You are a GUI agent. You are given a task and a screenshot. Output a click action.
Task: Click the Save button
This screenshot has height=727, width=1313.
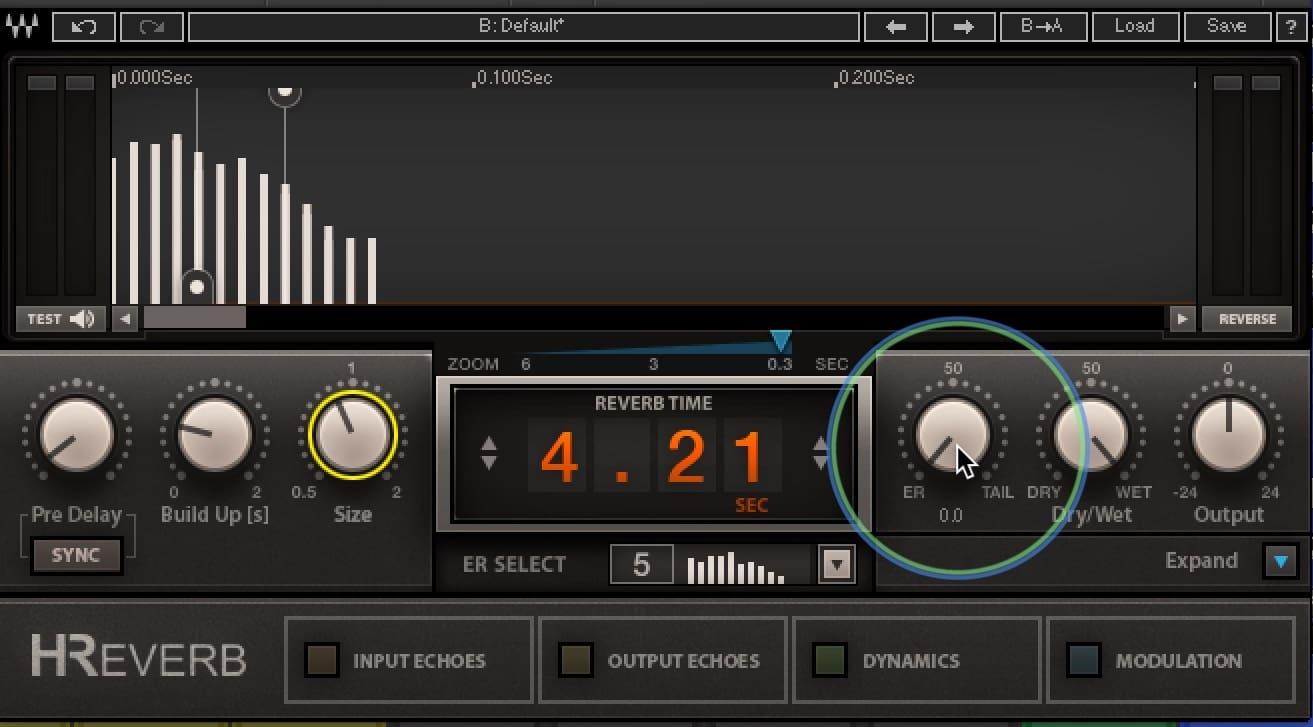pyautogui.click(x=1227, y=26)
